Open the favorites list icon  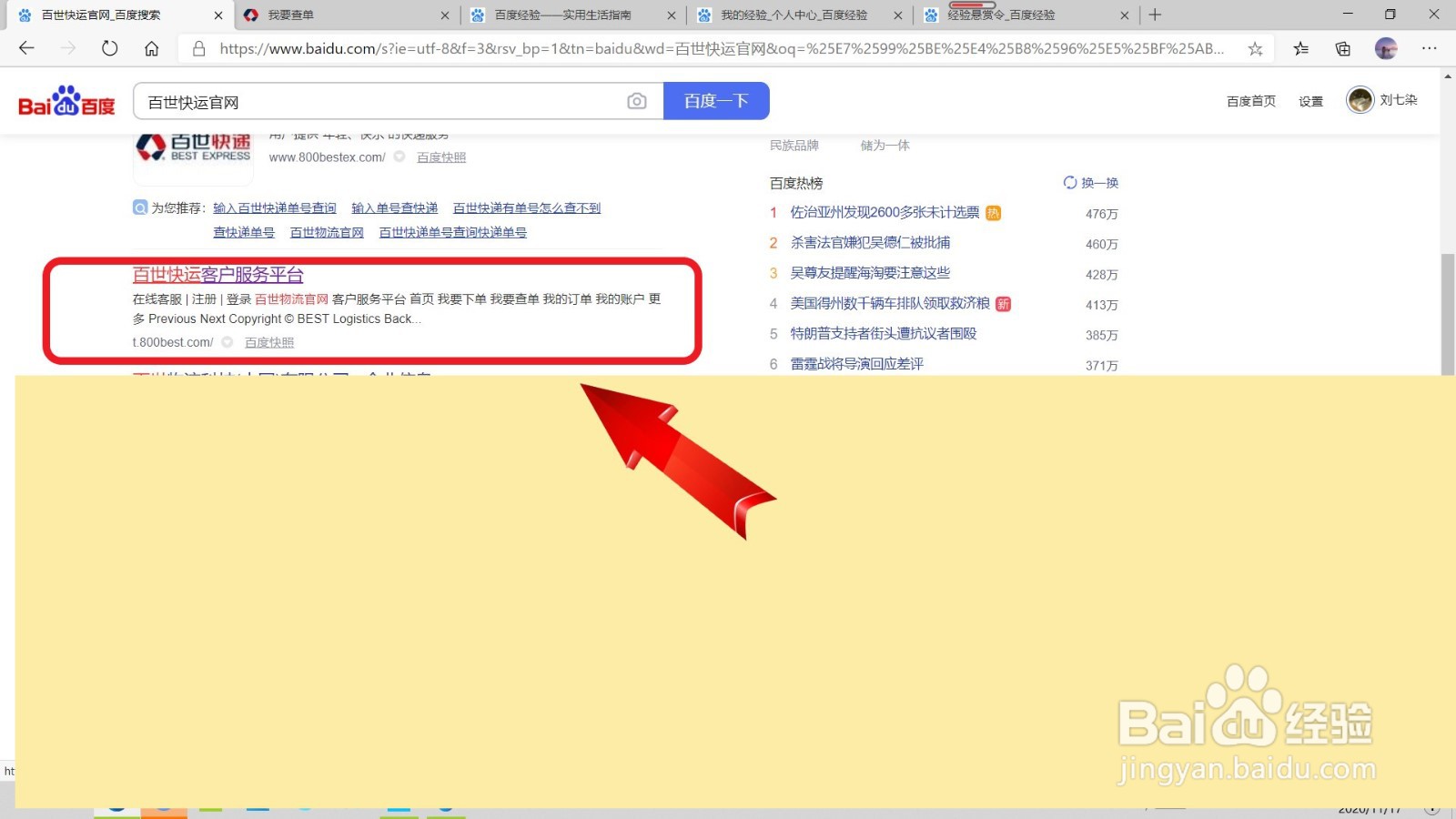tap(1301, 48)
